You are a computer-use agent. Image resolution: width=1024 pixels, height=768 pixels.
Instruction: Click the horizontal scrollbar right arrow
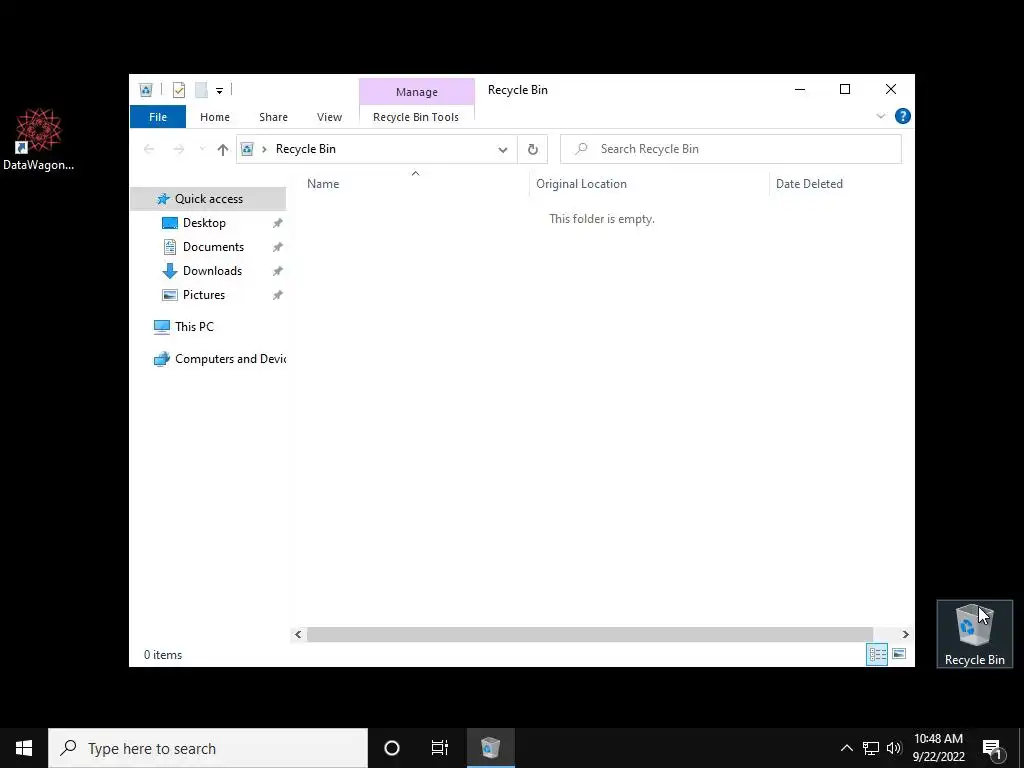click(x=905, y=634)
